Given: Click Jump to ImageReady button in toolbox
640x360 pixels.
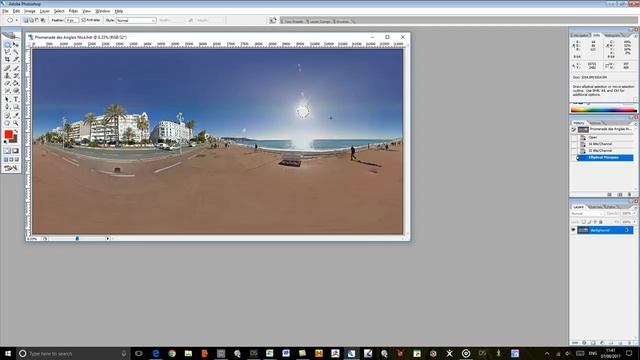Looking at the screenshot, I should coord(11,168).
